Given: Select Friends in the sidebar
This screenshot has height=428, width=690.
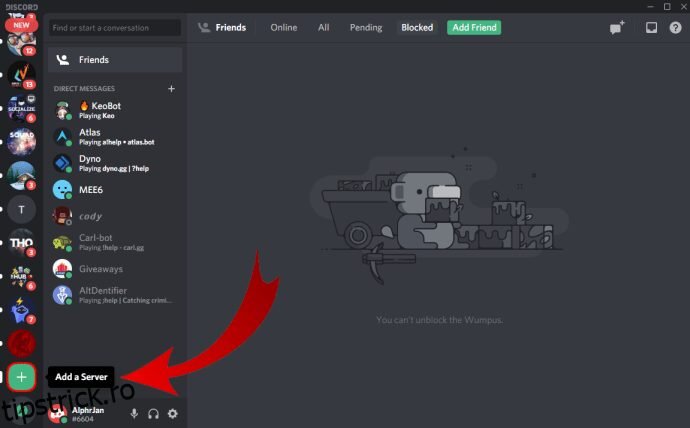Looking at the screenshot, I should (115, 60).
